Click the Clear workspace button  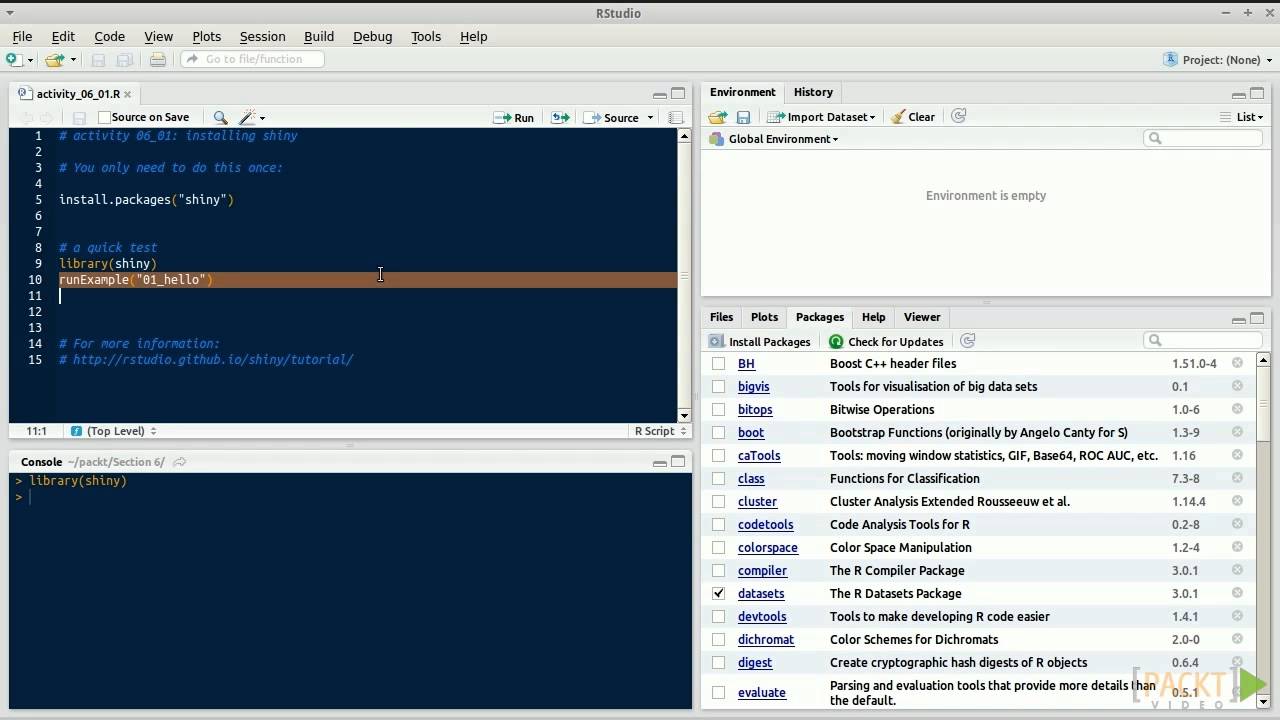(912, 117)
